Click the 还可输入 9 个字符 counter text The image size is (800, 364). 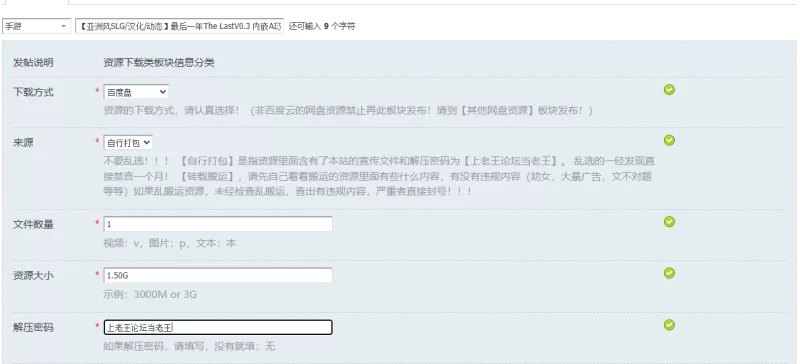click(322, 26)
